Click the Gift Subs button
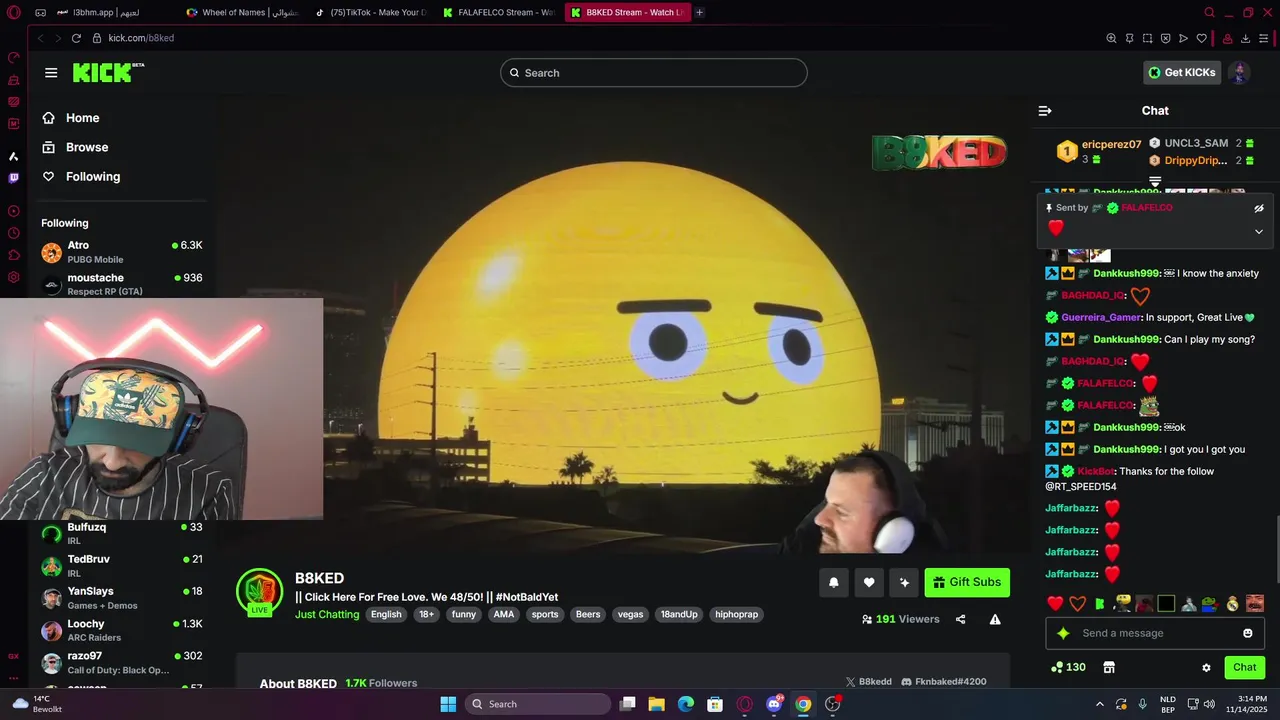 tap(967, 582)
